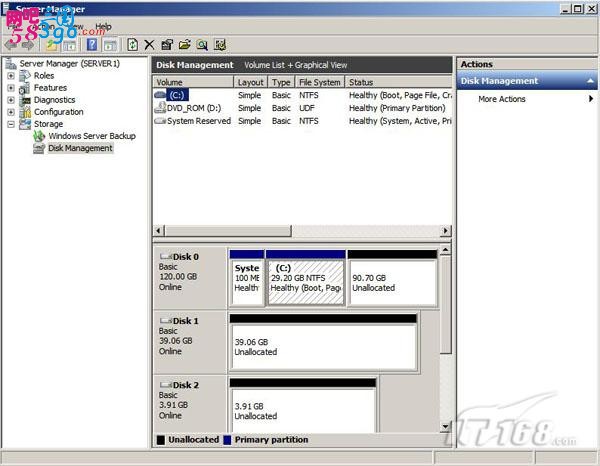Image resolution: width=600 pixels, height=466 pixels.
Task: Click the Roles node icon
Action: tap(25, 76)
